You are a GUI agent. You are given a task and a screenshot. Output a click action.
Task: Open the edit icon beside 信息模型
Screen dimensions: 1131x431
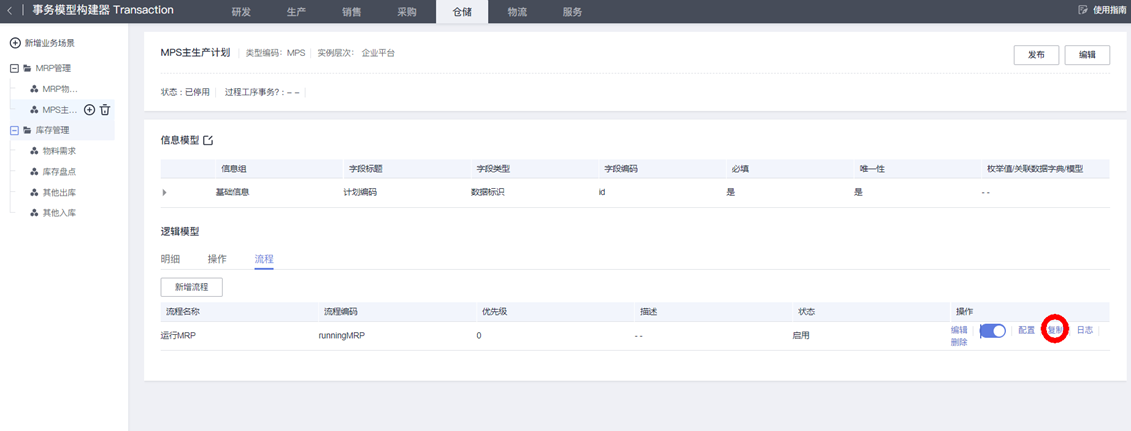pos(208,140)
